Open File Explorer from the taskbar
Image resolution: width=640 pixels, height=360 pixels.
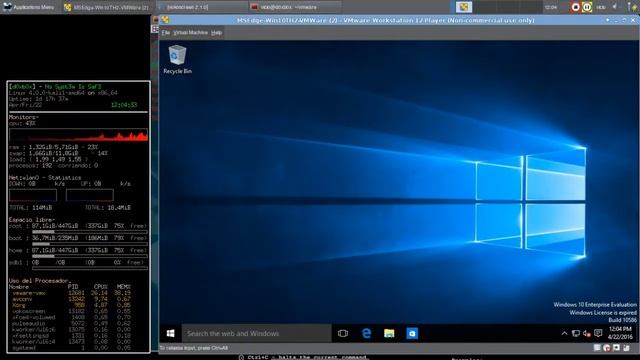point(389,333)
